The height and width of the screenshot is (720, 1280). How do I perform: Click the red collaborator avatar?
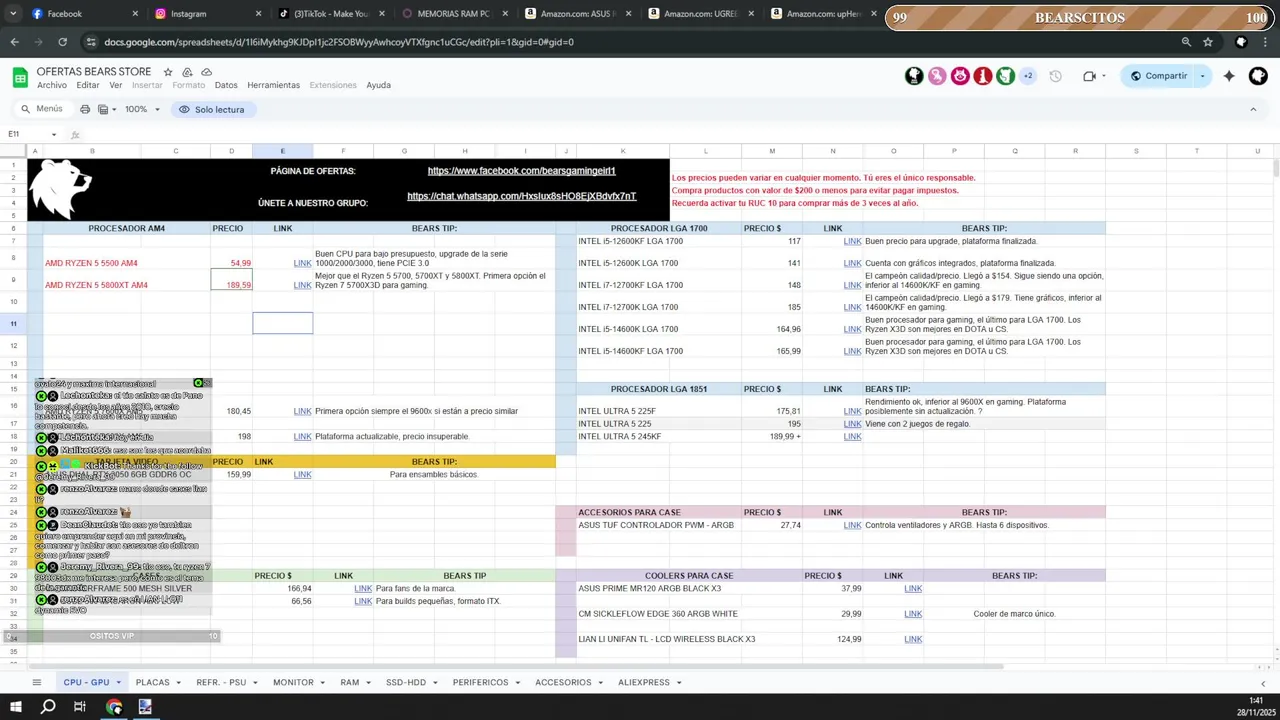tap(983, 76)
